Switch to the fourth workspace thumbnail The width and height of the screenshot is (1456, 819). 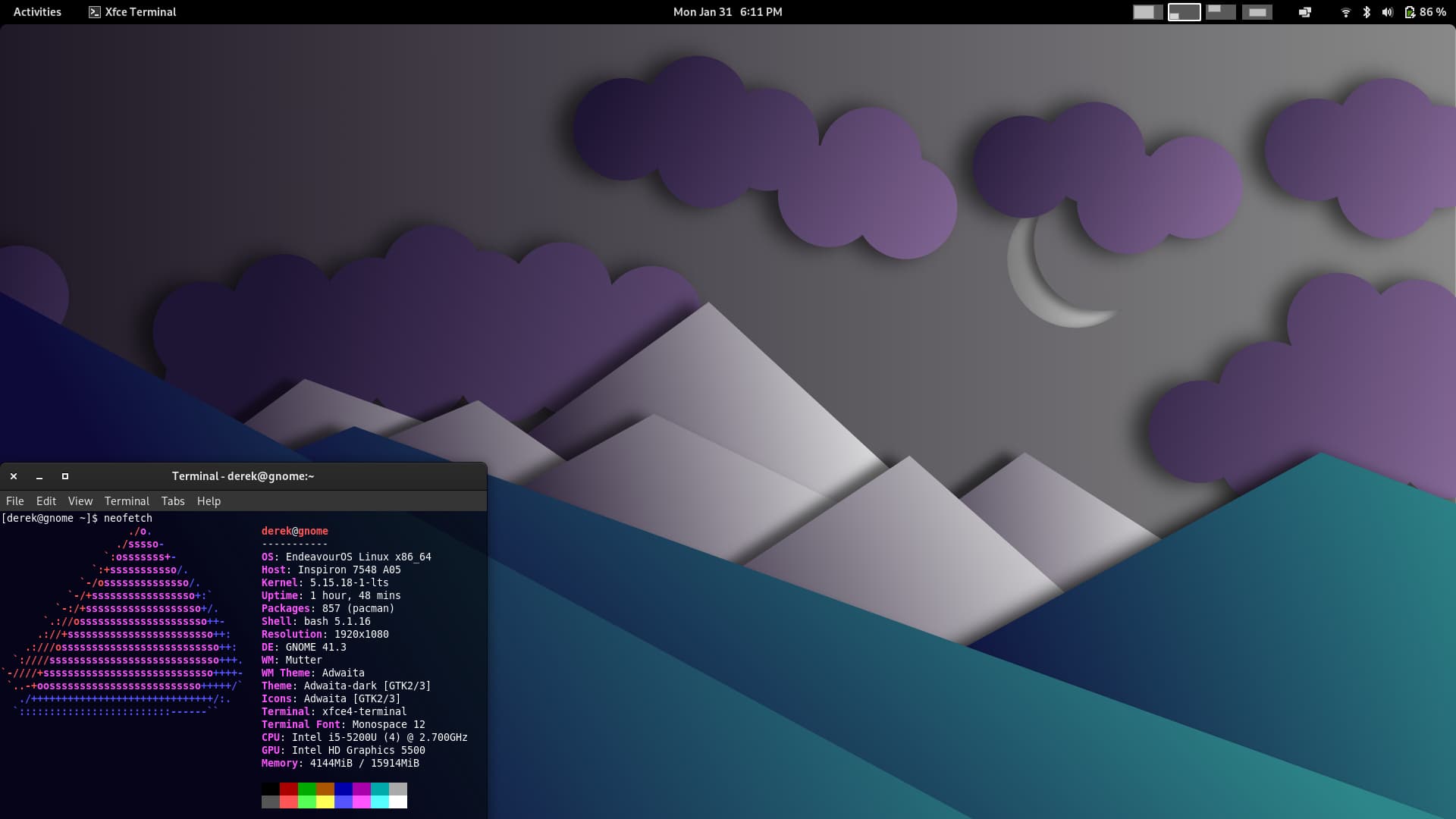(x=1257, y=12)
